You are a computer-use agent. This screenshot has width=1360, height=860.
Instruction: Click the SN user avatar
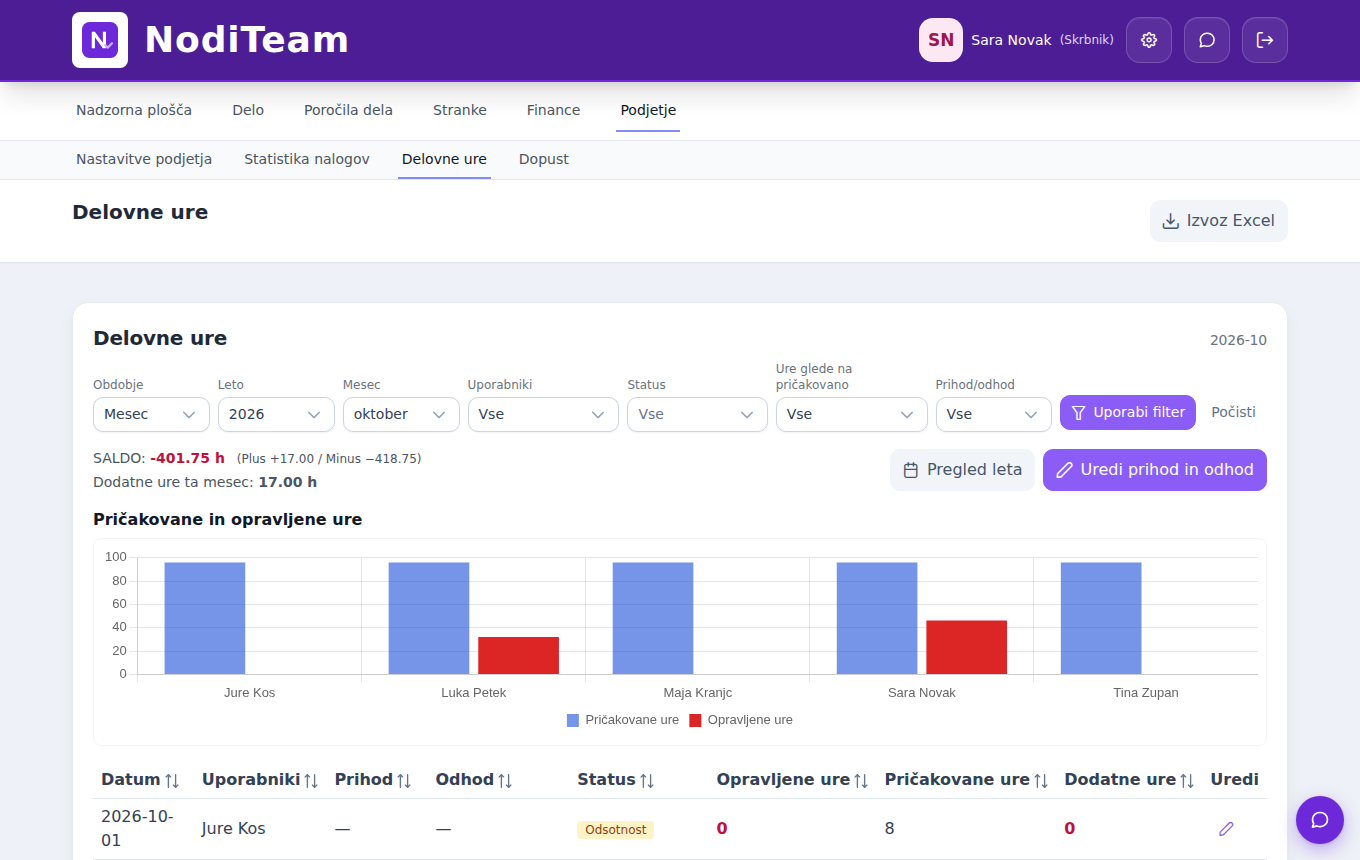[941, 40]
